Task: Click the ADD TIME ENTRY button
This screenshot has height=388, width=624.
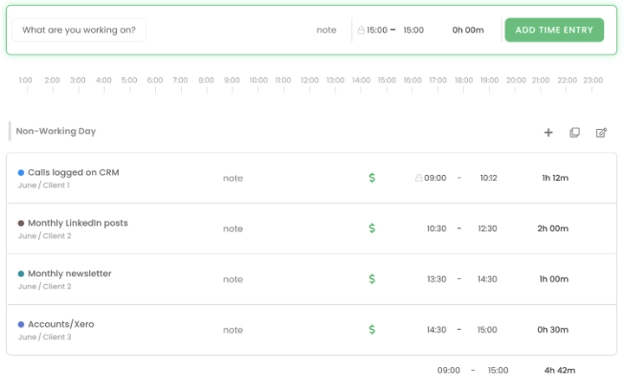Action: click(554, 30)
